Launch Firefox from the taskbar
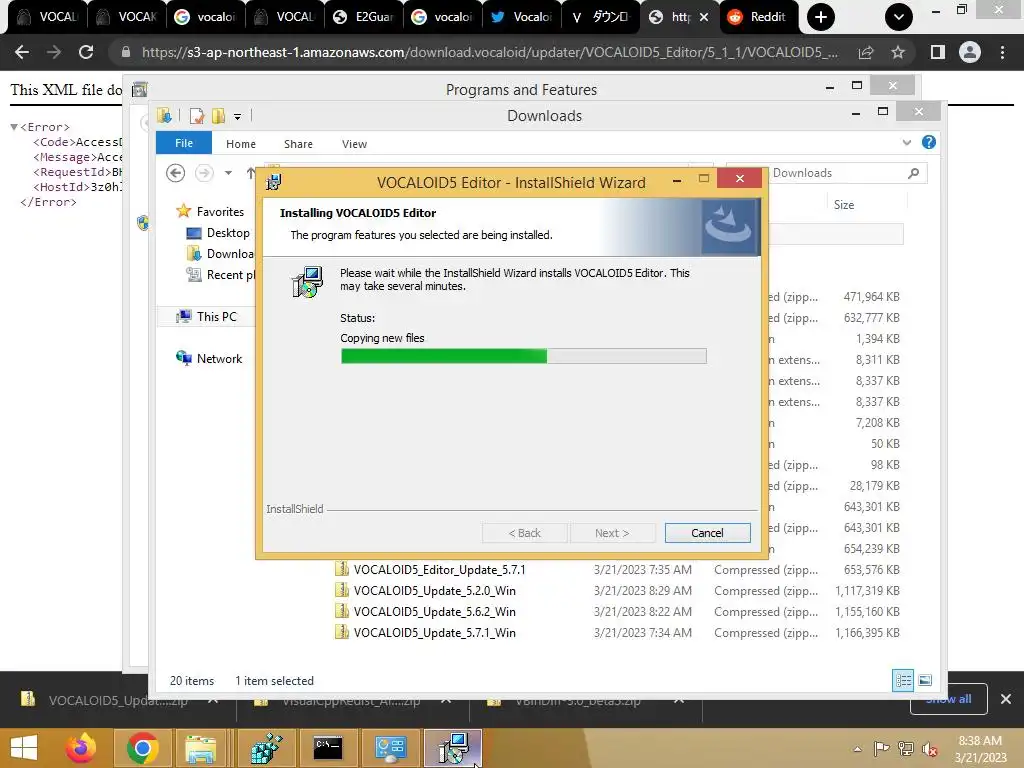This screenshot has width=1024, height=768. tap(82, 748)
